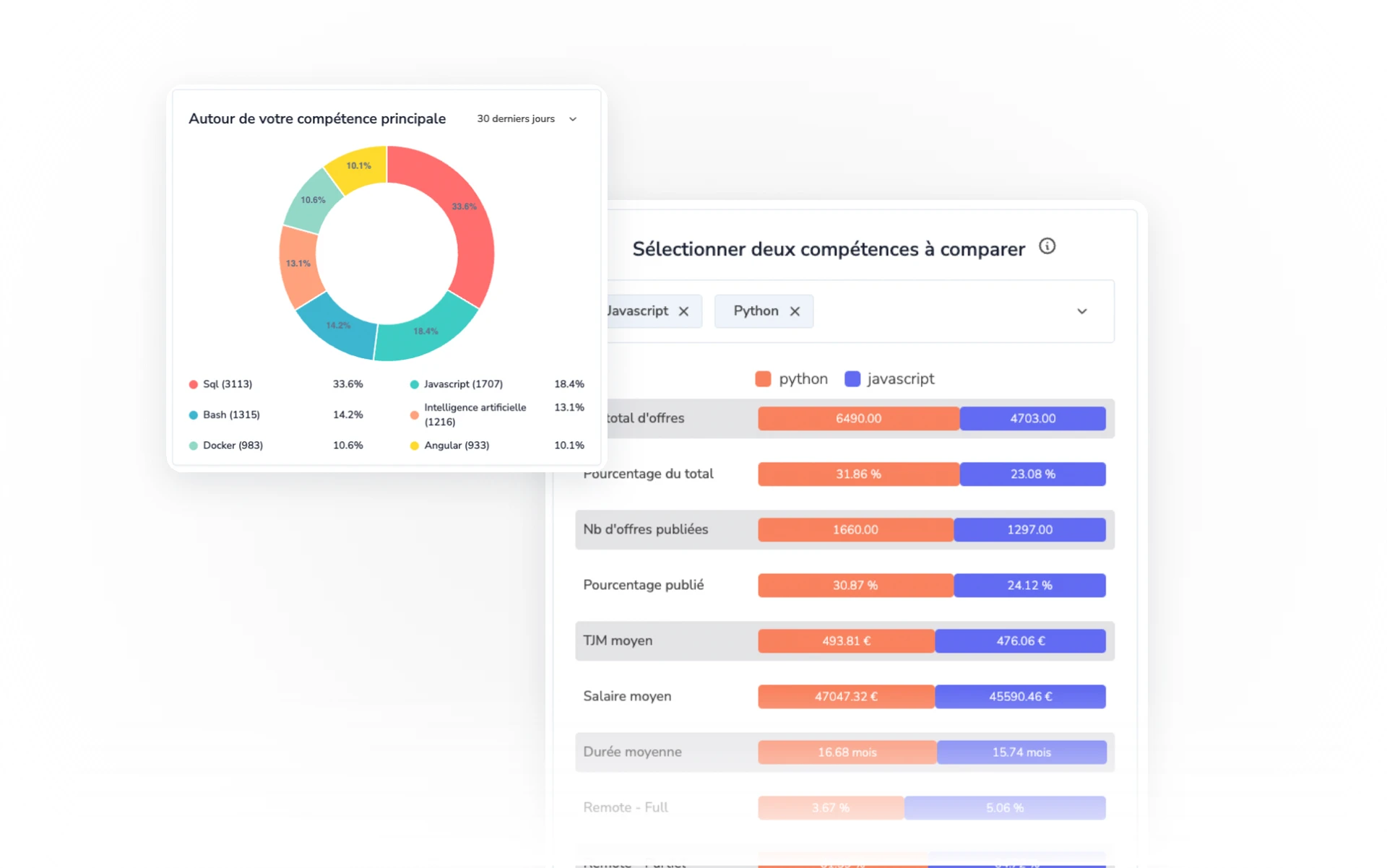This screenshot has width=1387, height=868.
Task: Remove the Javascript chip using its X icon
Action: coord(684,311)
